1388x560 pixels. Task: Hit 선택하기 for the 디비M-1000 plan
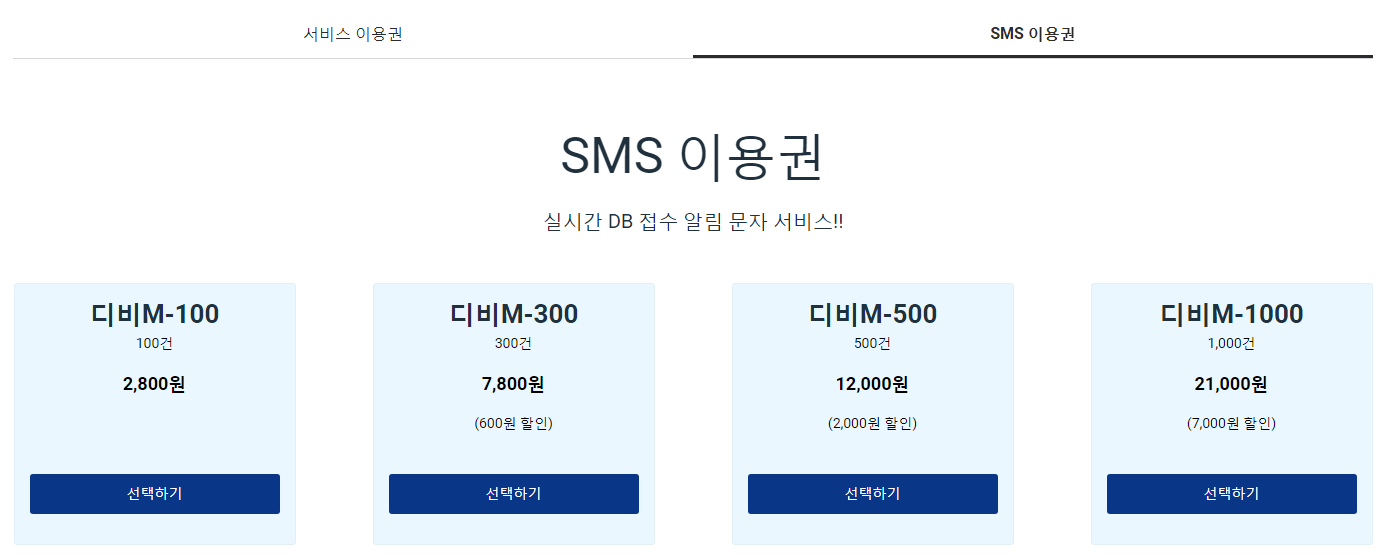[1231, 494]
